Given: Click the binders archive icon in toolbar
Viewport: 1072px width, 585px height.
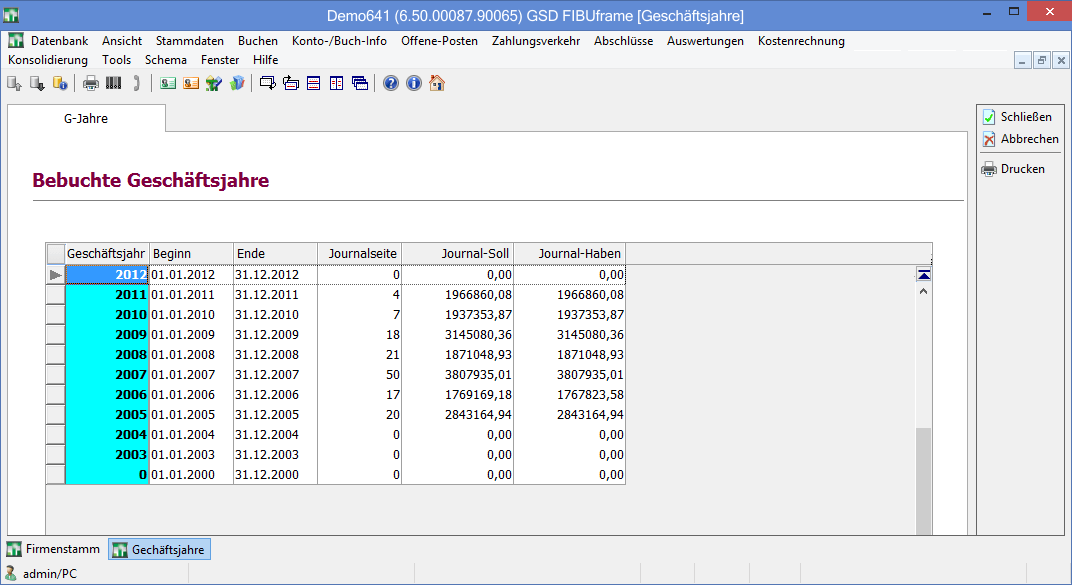Looking at the screenshot, I should tap(114, 83).
